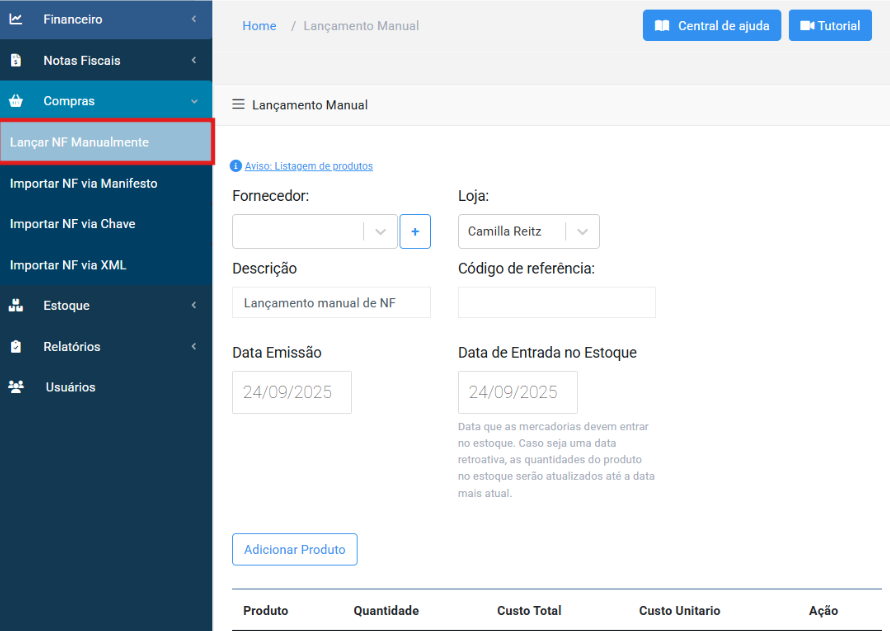Viewport: 890px width, 631px height.
Task: Select Importar NF via Manifesto
Action: pos(84,183)
